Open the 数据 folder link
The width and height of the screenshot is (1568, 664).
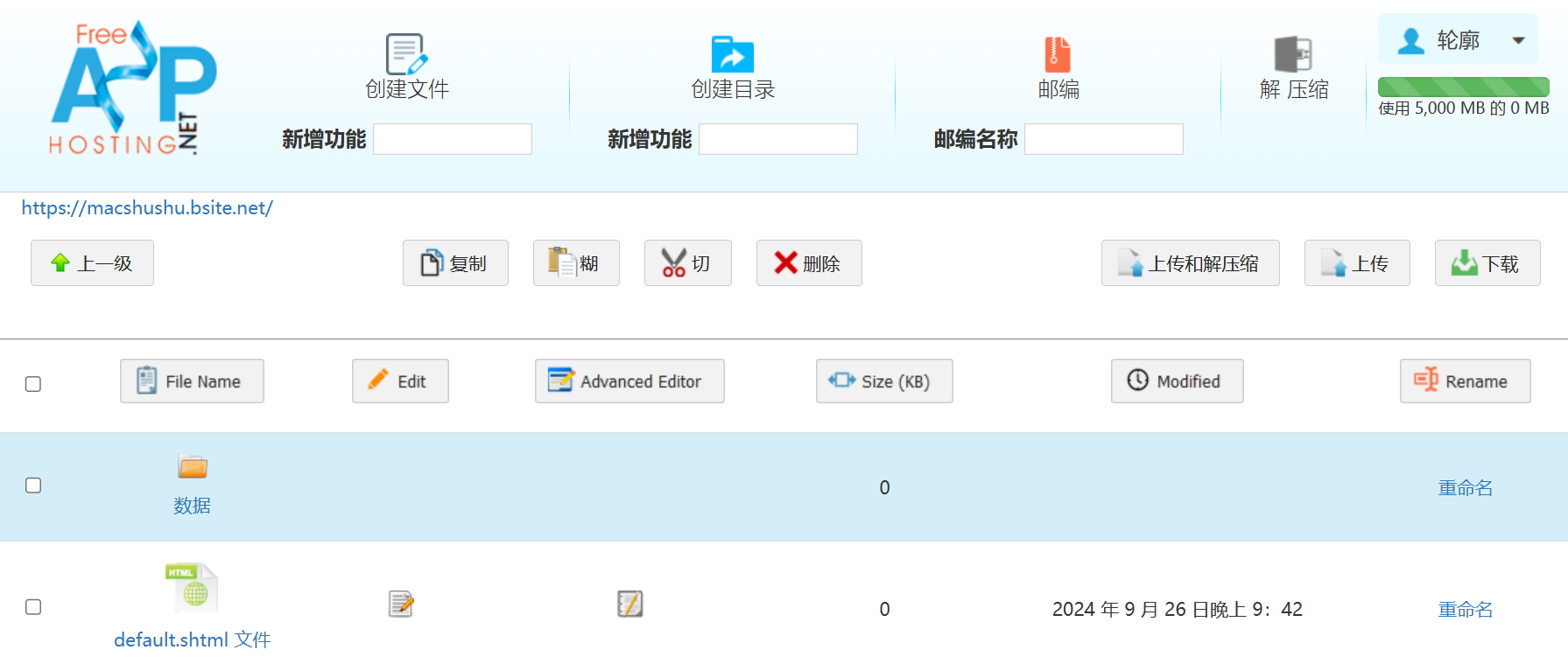coord(192,506)
